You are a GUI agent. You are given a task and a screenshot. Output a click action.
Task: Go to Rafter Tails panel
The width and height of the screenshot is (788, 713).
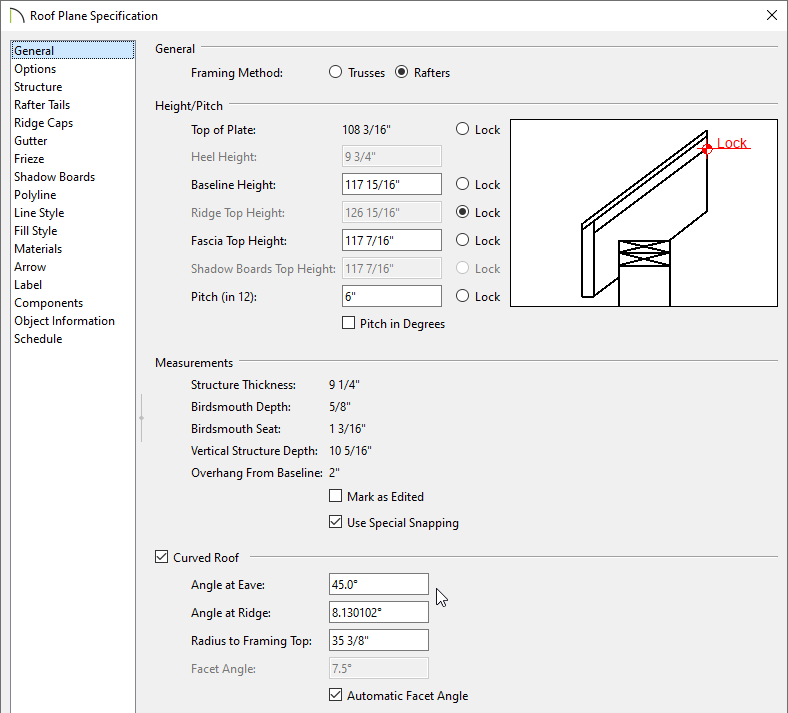pos(42,105)
